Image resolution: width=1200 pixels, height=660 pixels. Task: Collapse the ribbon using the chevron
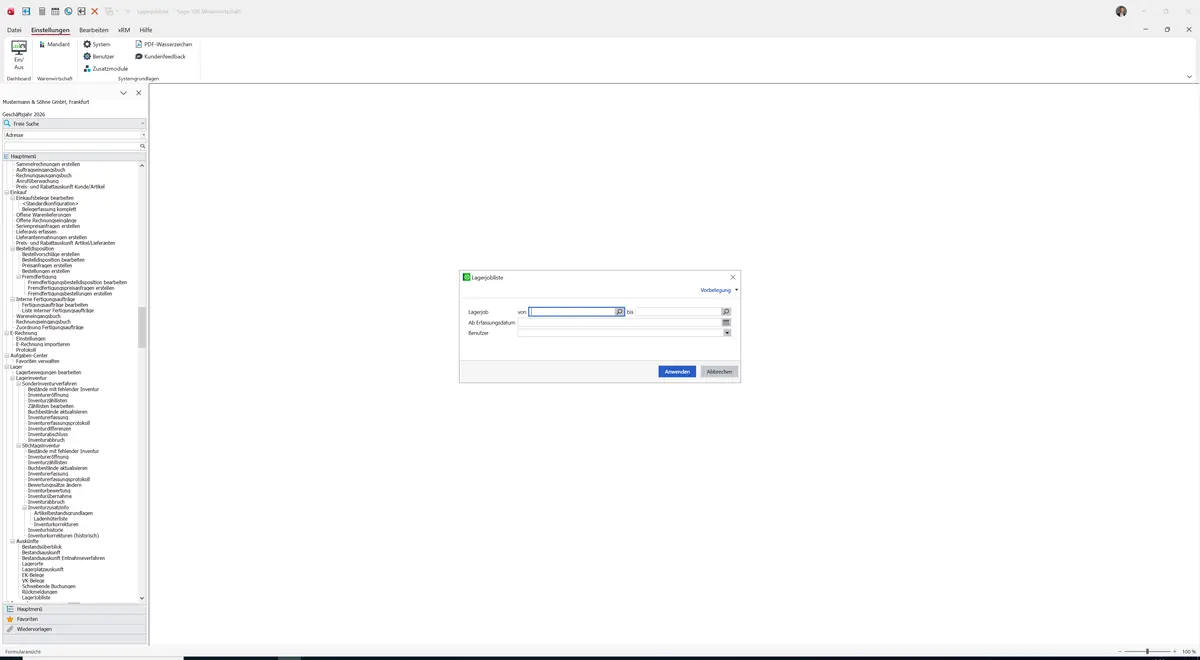[x=1189, y=76]
